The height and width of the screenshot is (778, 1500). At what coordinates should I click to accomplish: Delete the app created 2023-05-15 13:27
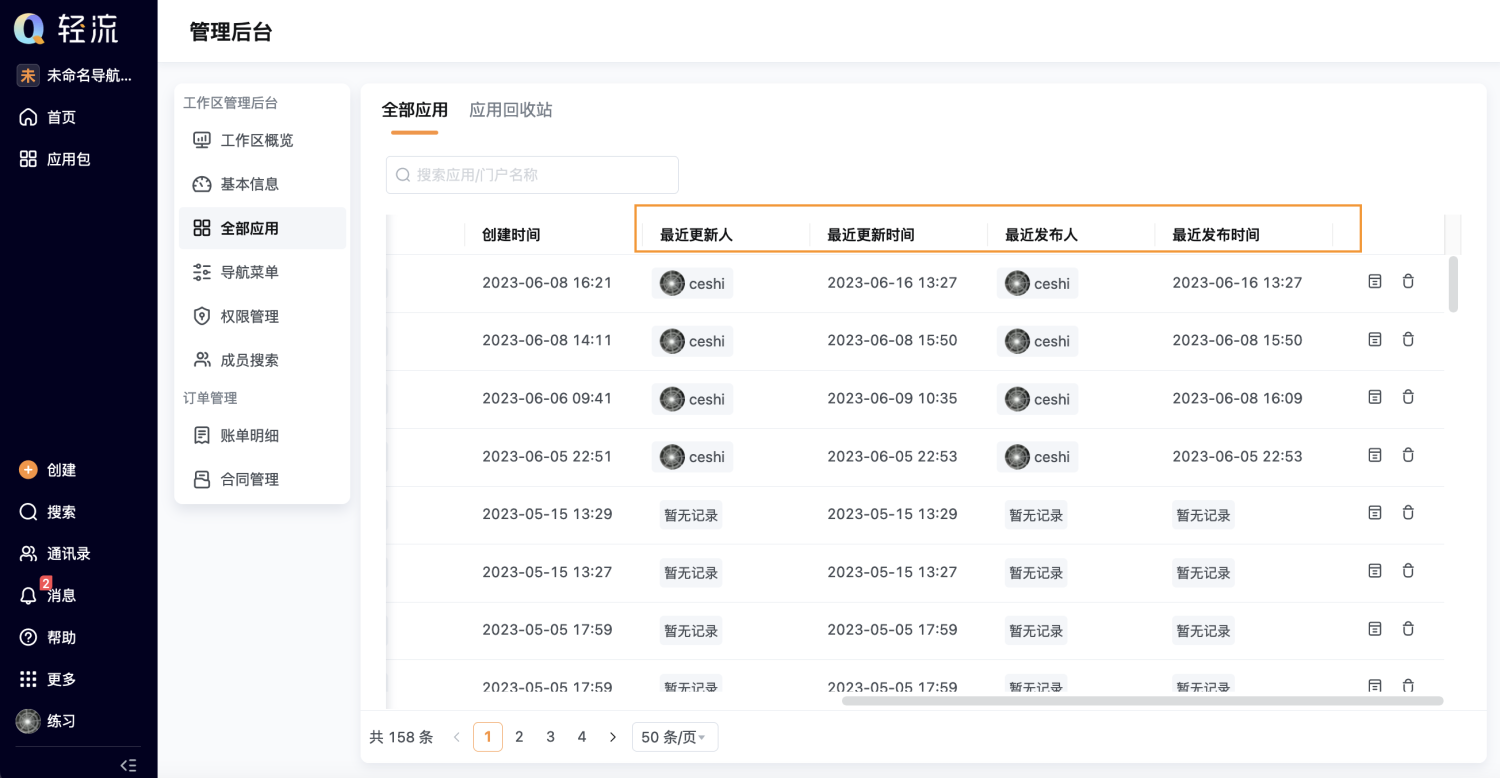pyautogui.click(x=1408, y=571)
